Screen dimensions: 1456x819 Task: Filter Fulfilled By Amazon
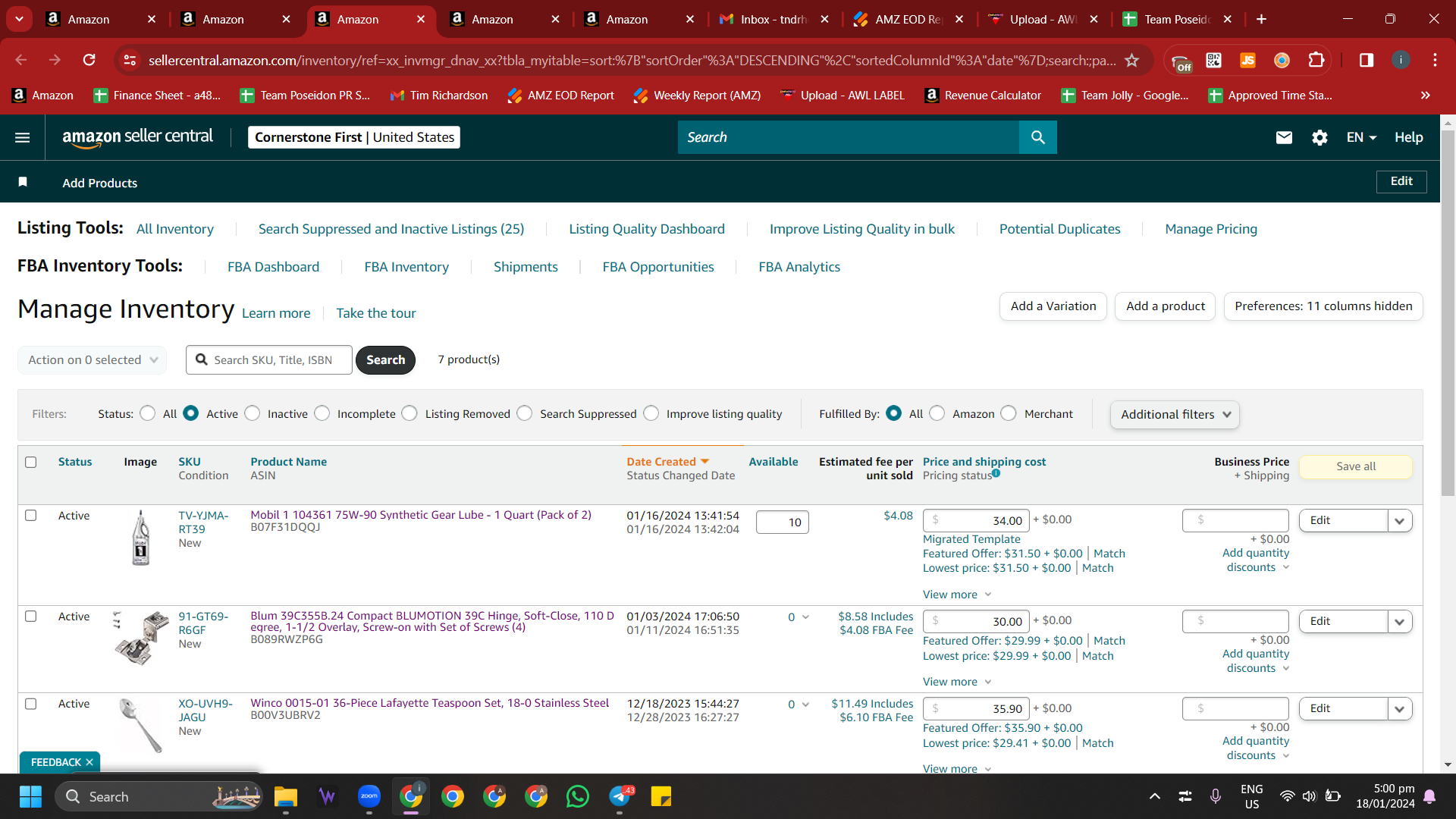(937, 413)
